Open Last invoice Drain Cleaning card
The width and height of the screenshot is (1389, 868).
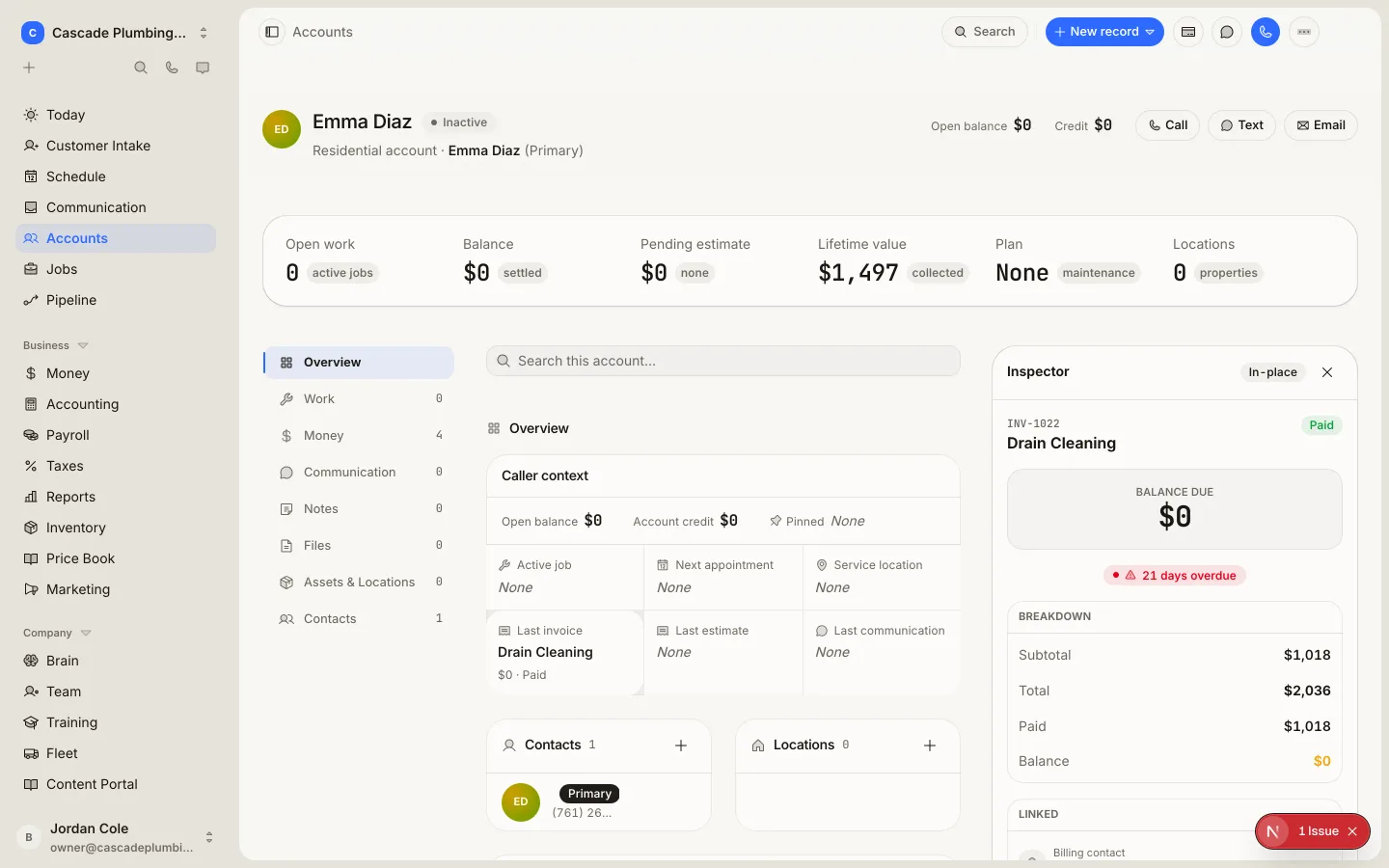coord(565,653)
